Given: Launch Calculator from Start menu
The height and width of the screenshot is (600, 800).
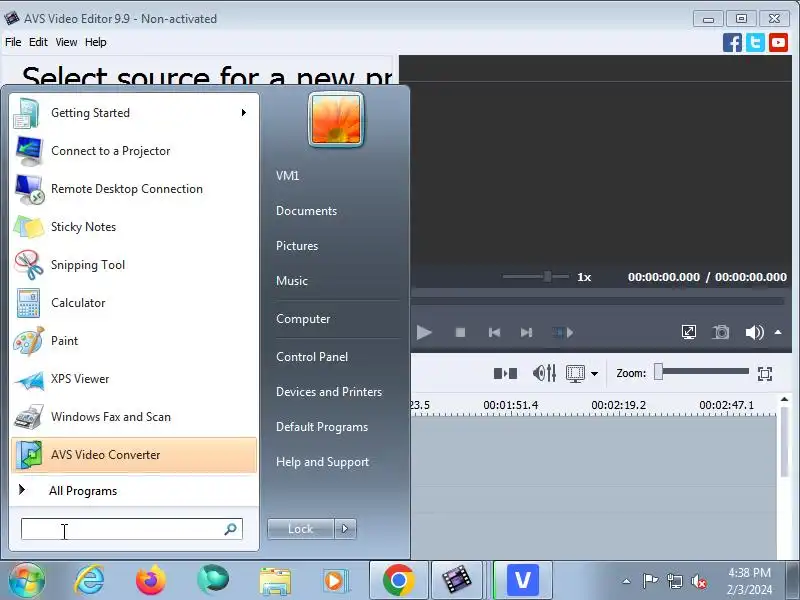Looking at the screenshot, I should click(x=133, y=303).
